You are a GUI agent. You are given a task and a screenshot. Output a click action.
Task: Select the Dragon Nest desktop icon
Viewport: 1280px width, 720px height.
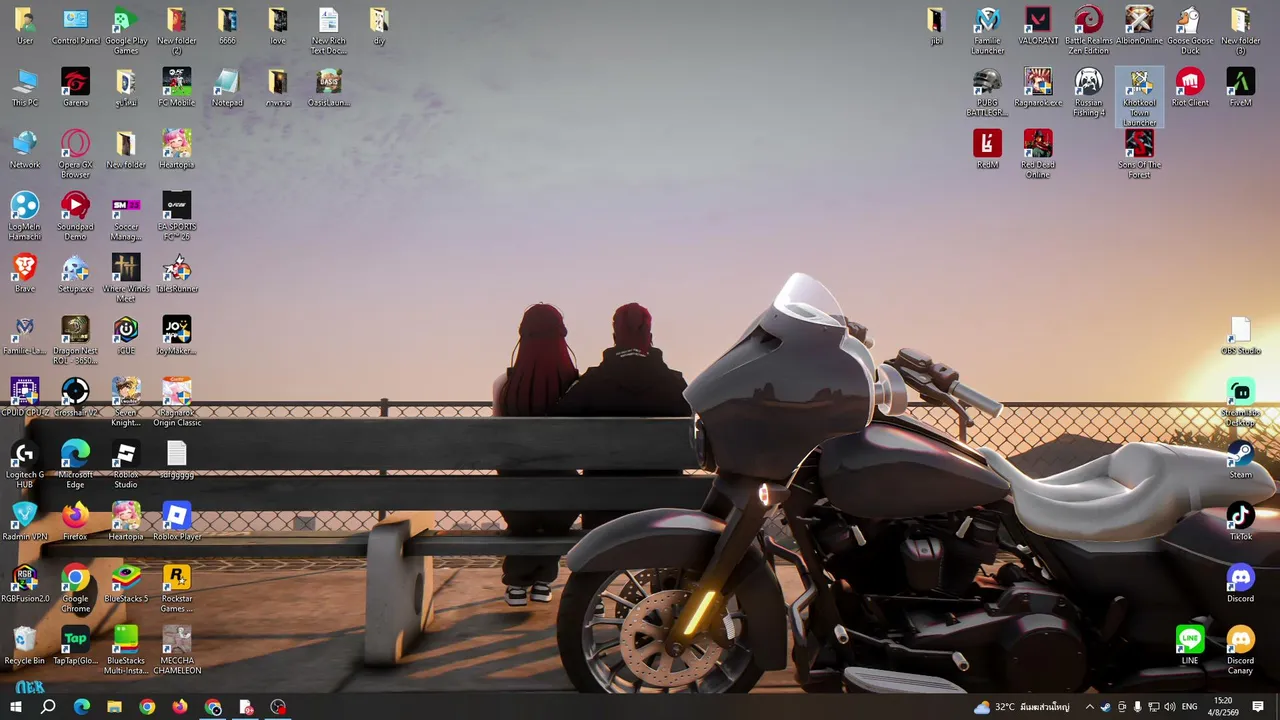point(75,339)
